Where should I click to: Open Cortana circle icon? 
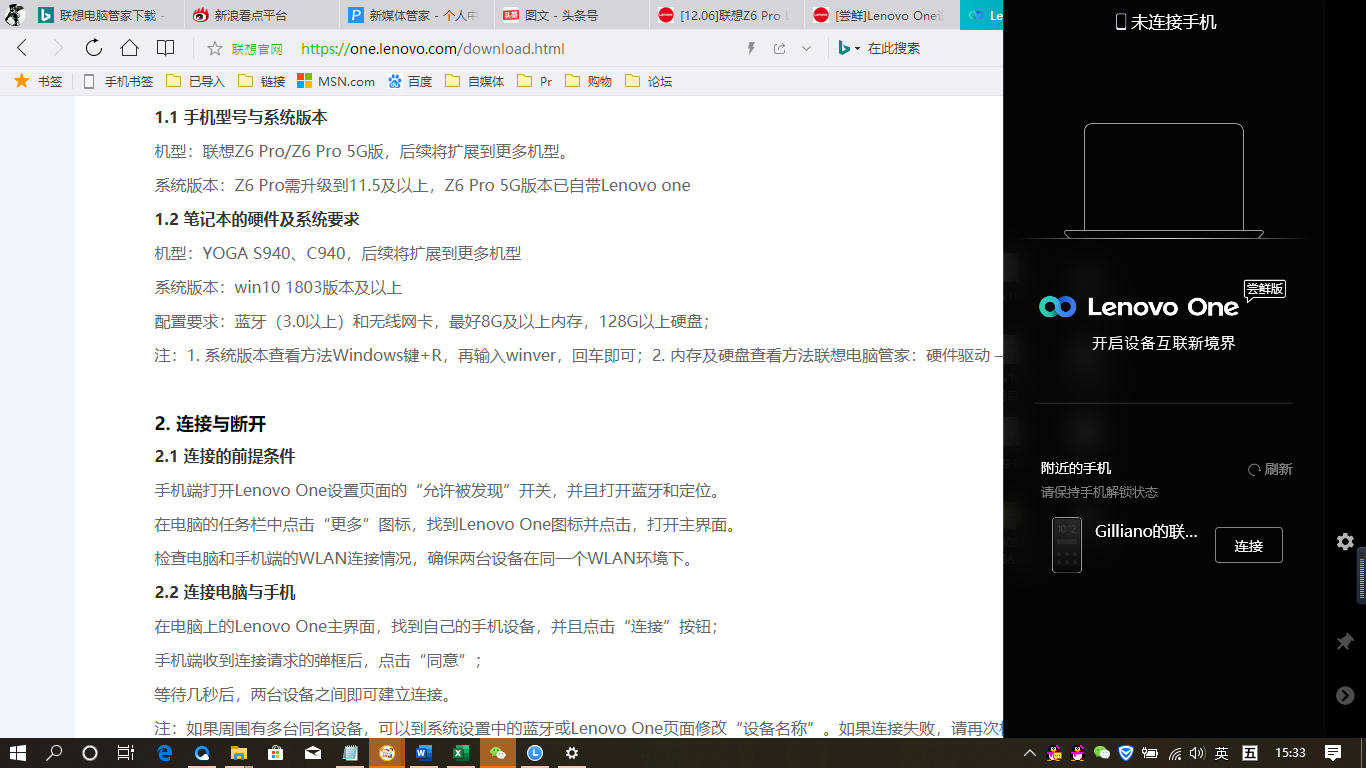pyautogui.click(x=90, y=753)
